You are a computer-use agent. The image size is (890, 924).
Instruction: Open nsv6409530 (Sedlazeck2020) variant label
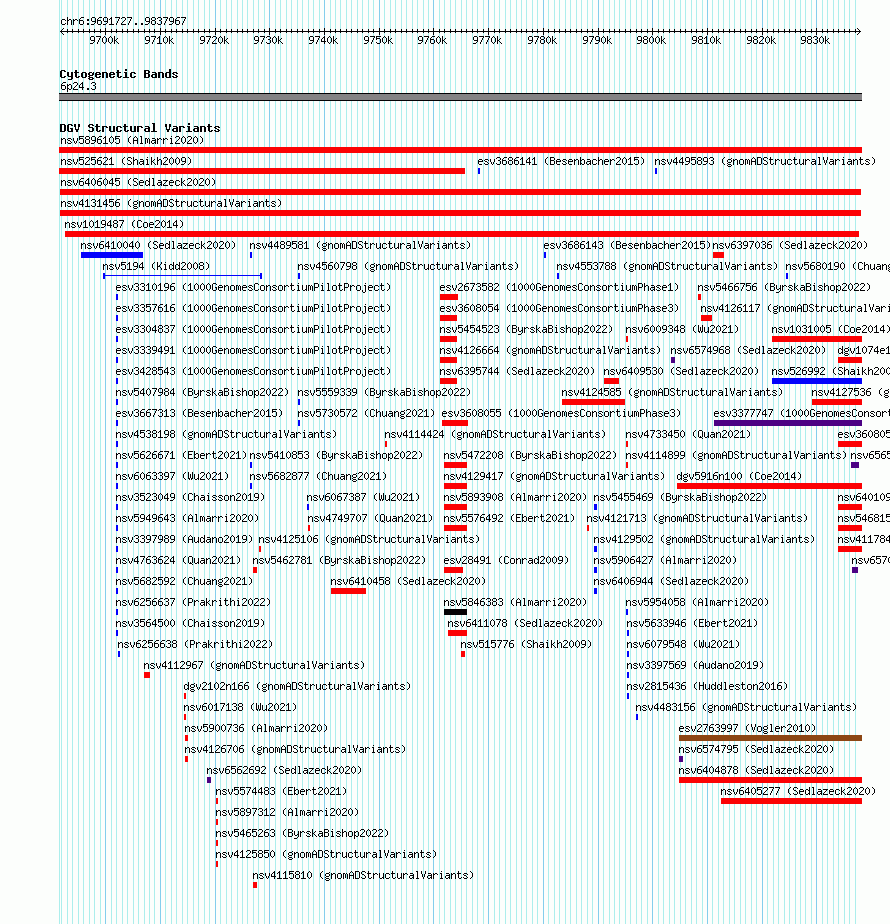pyautogui.click(x=681, y=371)
